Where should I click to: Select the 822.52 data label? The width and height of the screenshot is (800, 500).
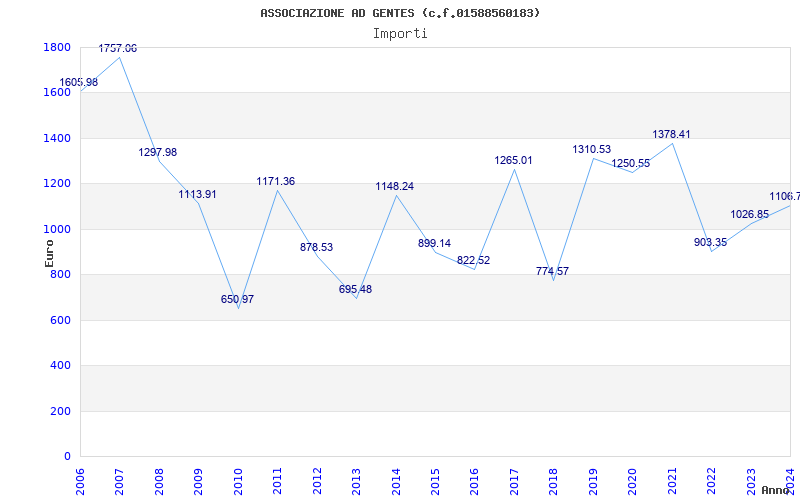pos(473,260)
